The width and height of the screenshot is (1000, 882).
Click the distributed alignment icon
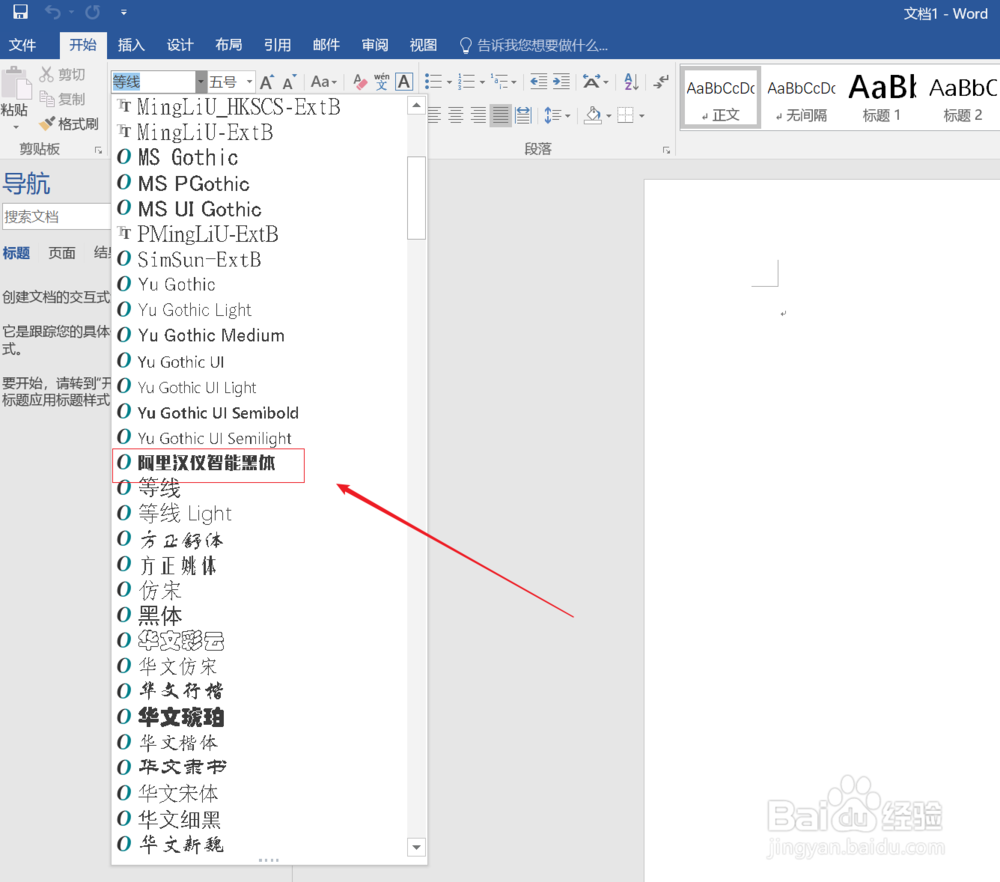(x=523, y=115)
